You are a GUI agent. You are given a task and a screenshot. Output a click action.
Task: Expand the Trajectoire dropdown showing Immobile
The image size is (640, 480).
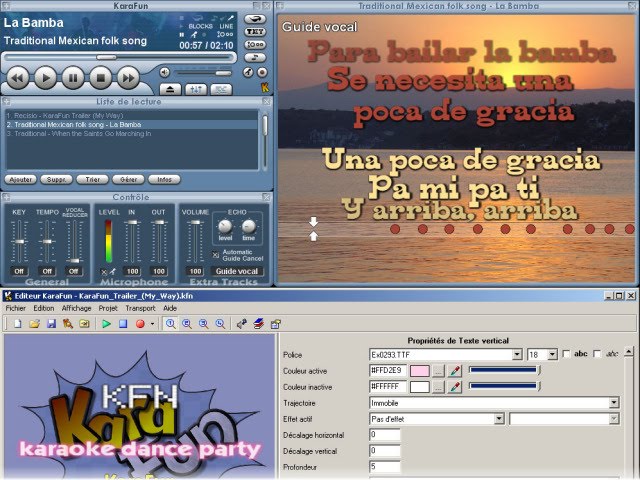pos(614,403)
